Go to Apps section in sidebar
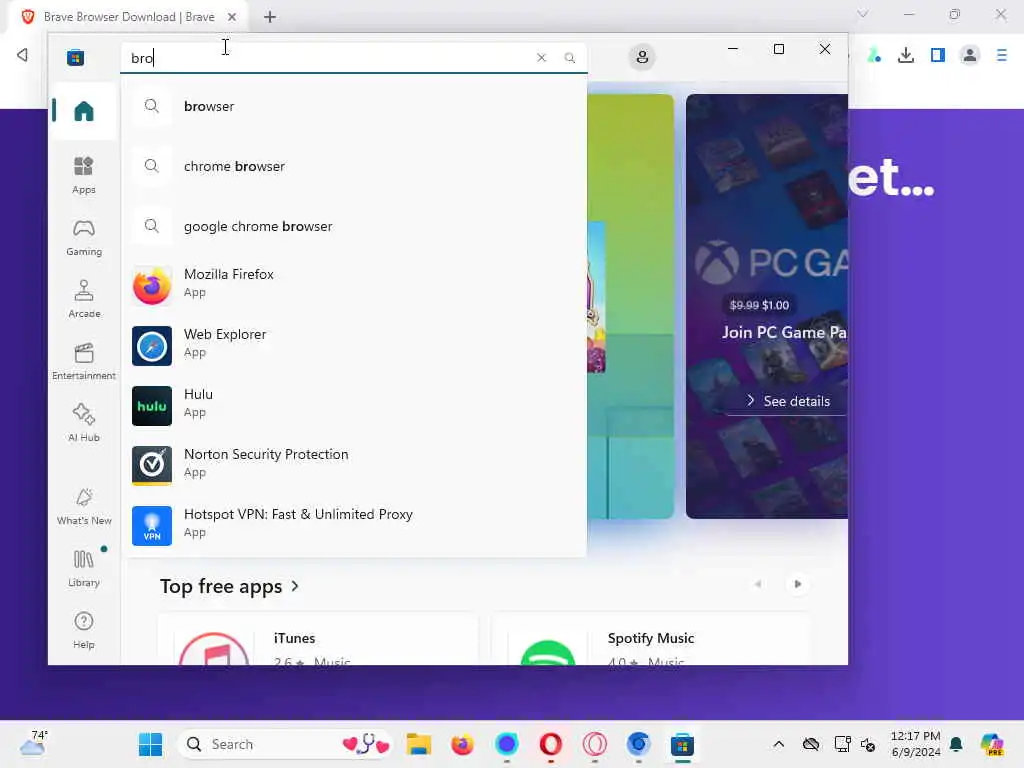1024x768 pixels. pyautogui.click(x=84, y=175)
